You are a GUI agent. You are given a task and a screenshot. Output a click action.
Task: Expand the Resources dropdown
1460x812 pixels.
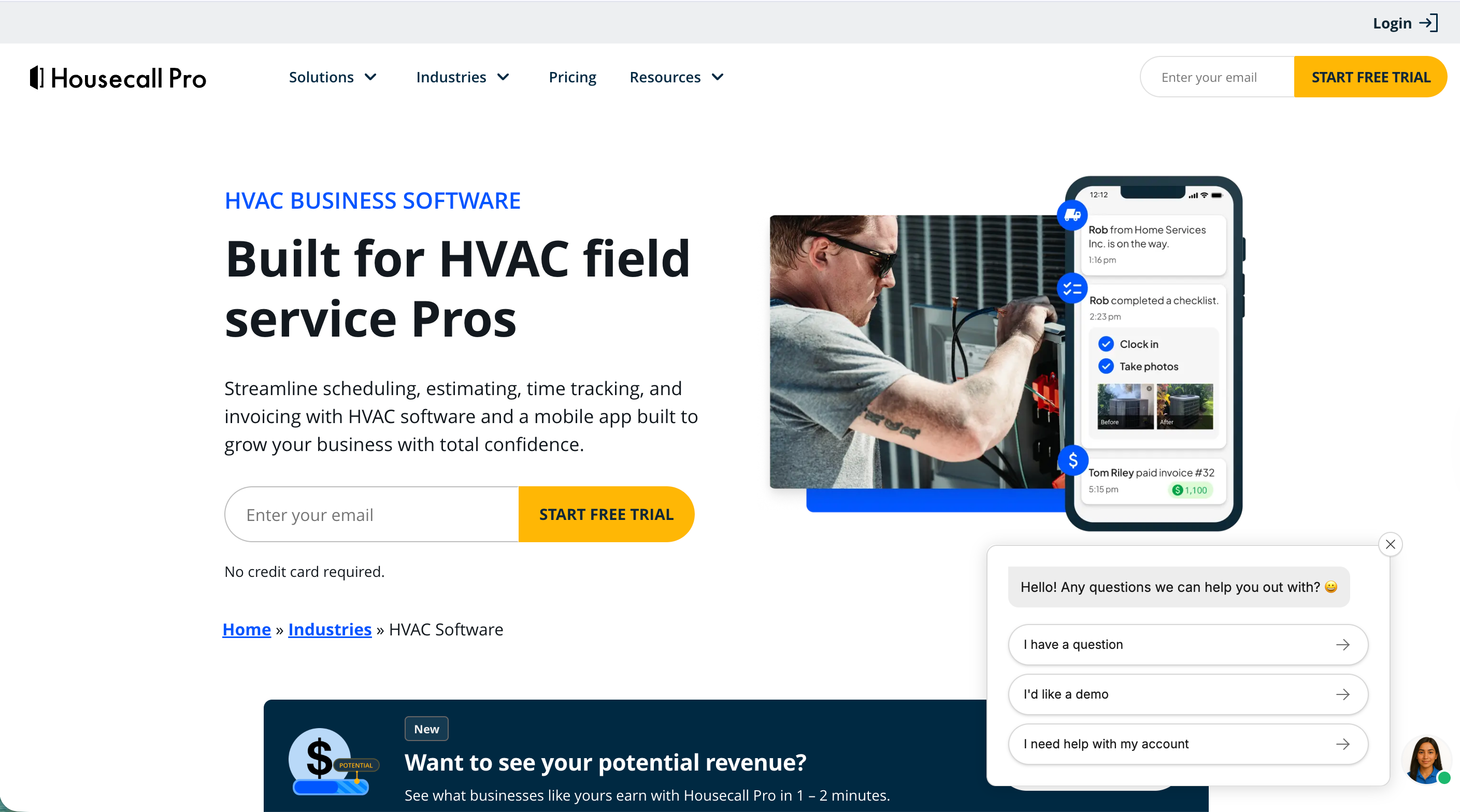point(676,77)
